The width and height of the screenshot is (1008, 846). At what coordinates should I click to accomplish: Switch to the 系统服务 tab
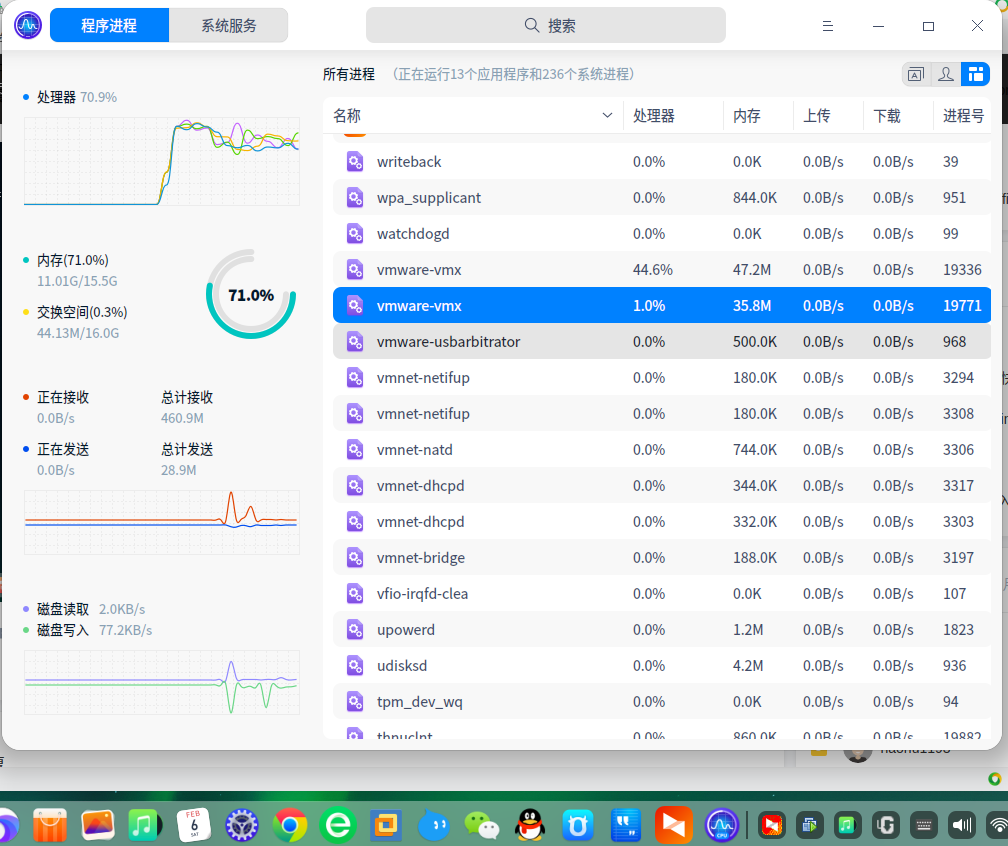click(229, 26)
